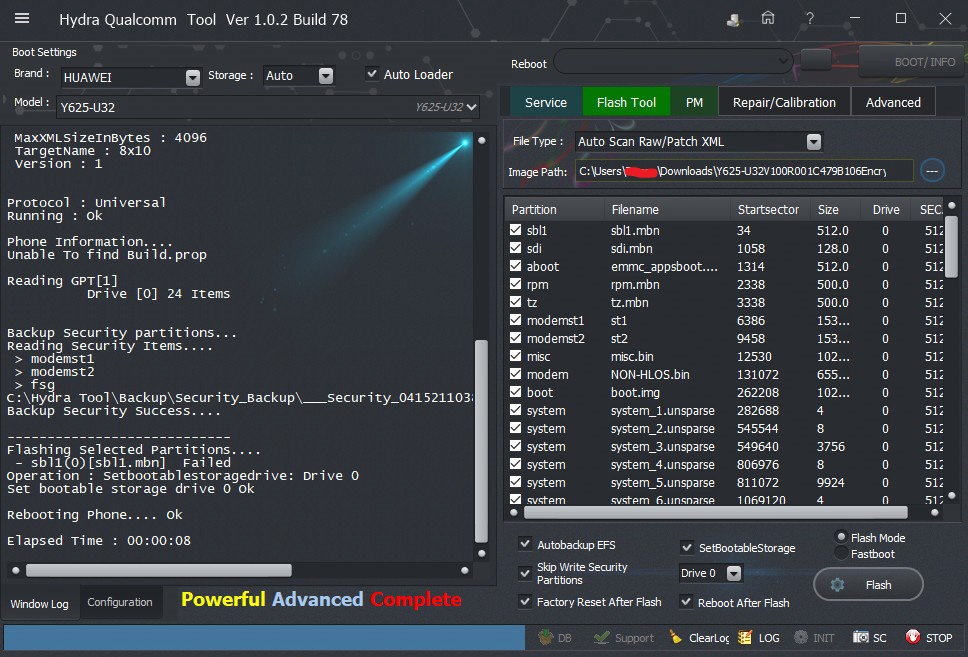Uncheck the boot partition row
This screenshot has width=968, height=657.
click(515, 393)
